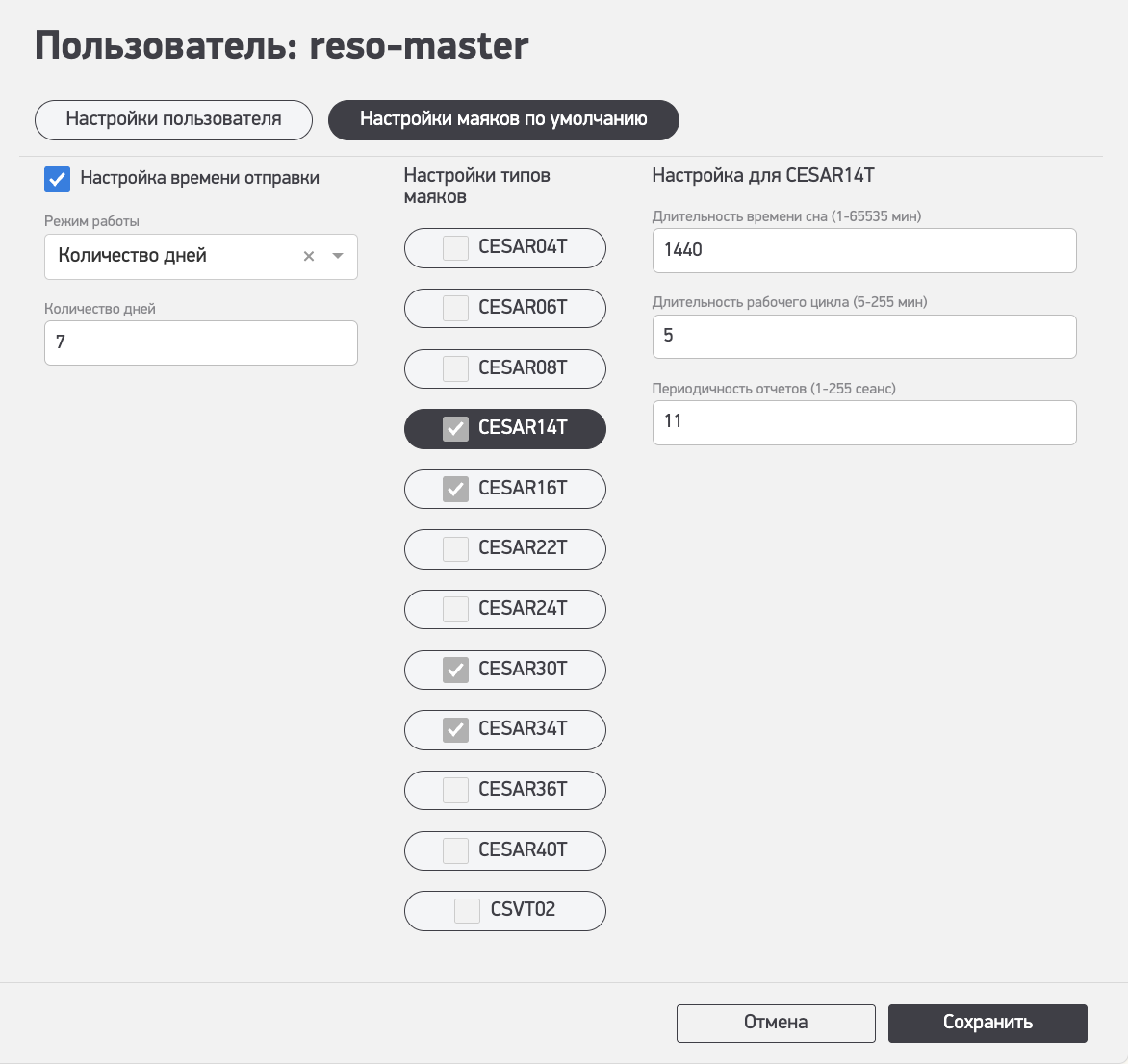This screenshot has width=1128, height=1064.
Task: Enable the CESAR04T beacon checkbox
Action: (455, 248)
